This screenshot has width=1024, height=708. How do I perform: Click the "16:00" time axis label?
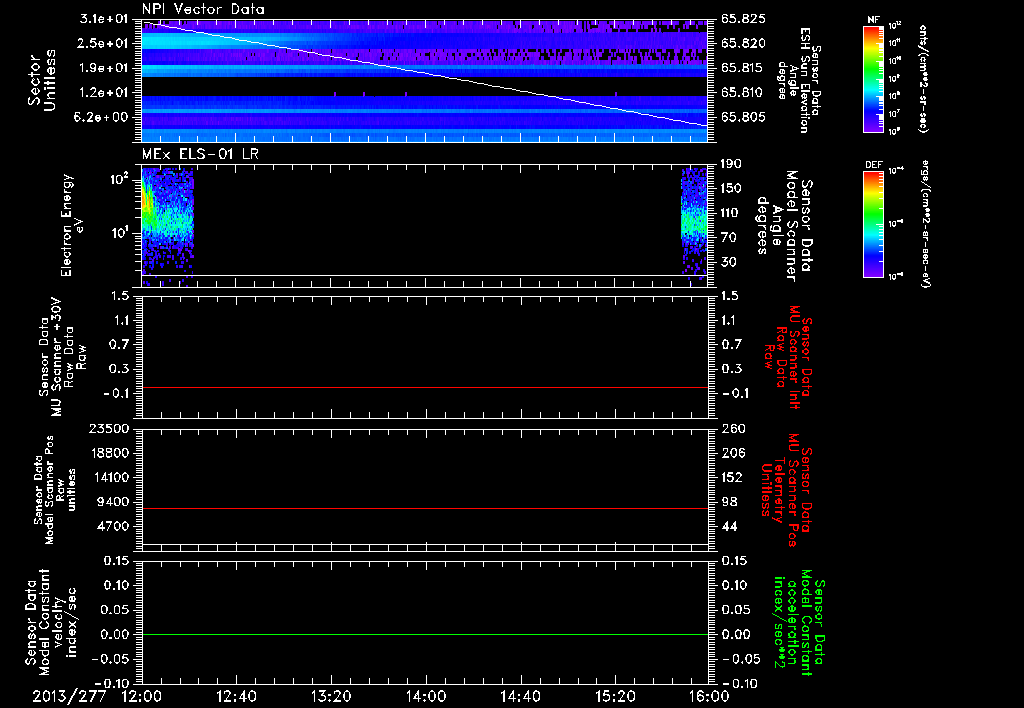709,696
